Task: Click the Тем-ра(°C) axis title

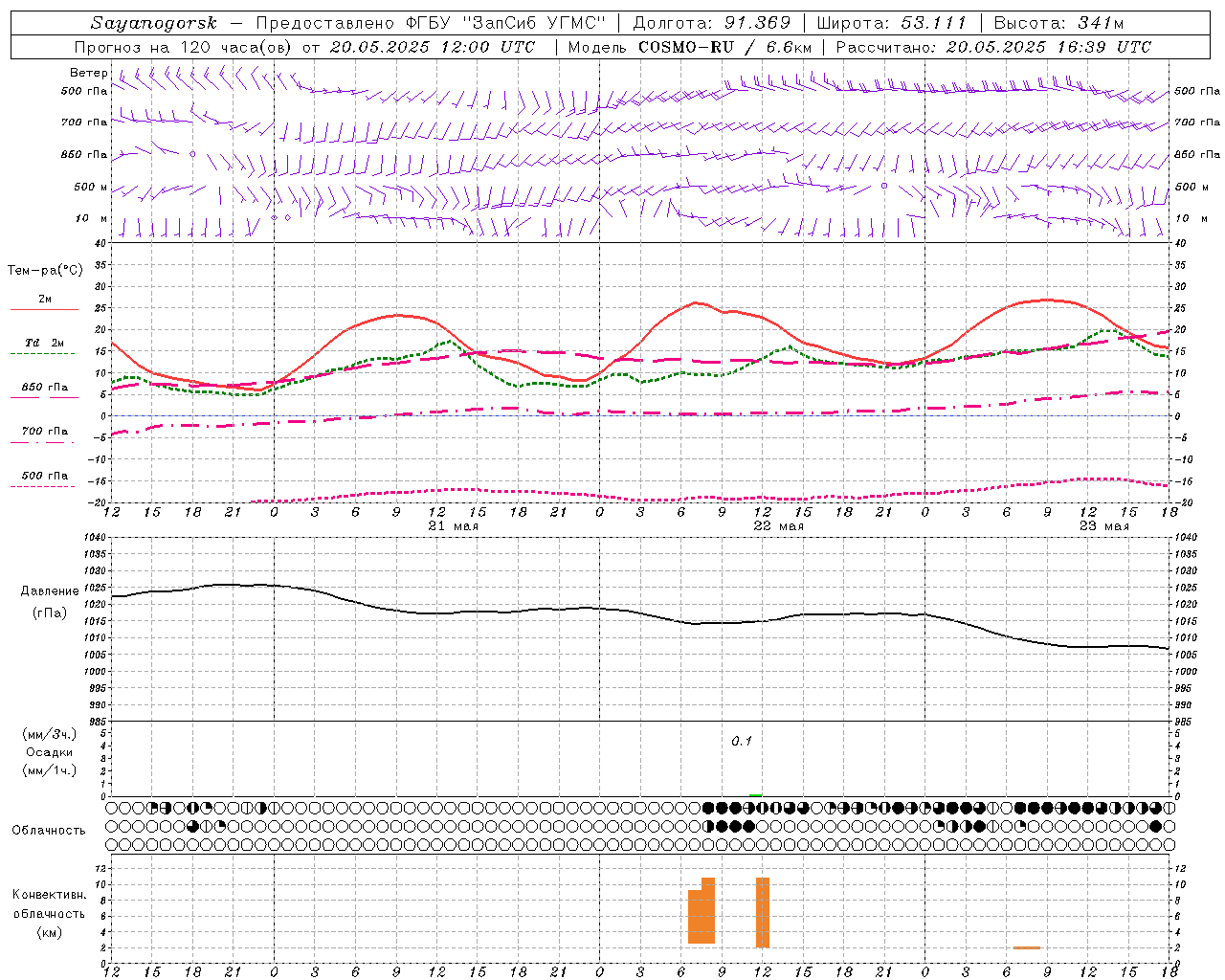Action: pyautogui.click(x=45, y=270)
